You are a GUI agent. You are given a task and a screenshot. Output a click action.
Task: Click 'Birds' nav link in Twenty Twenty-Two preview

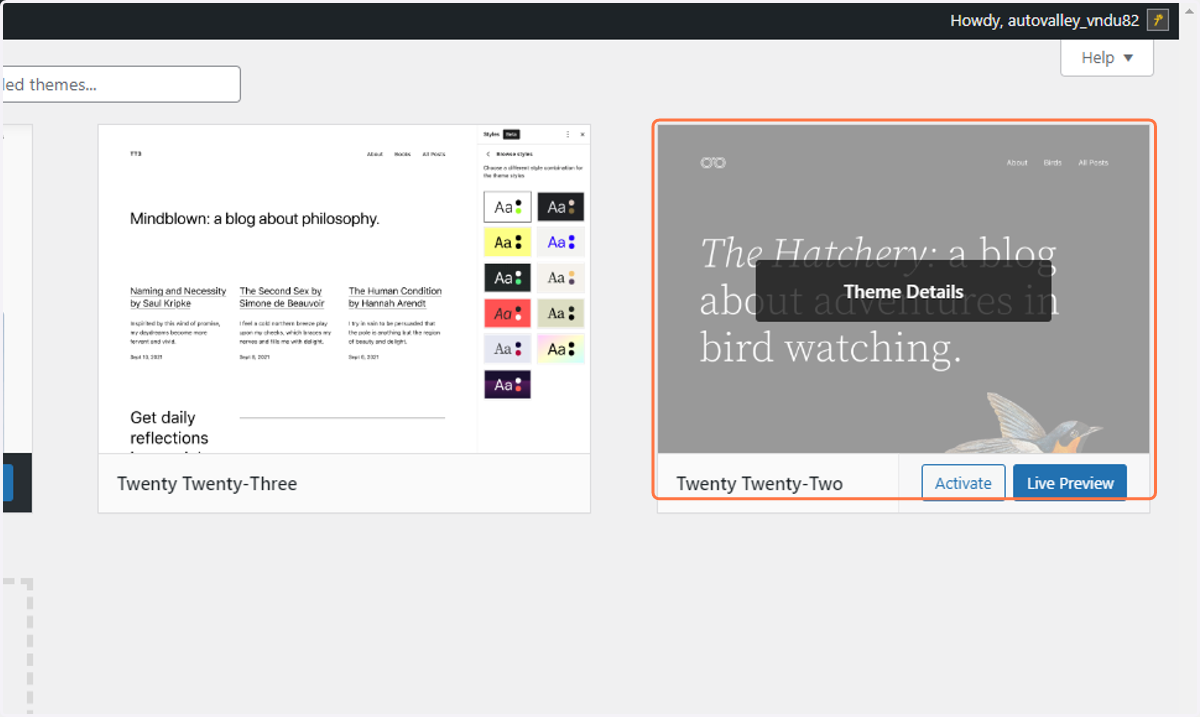pos(1052,163)
